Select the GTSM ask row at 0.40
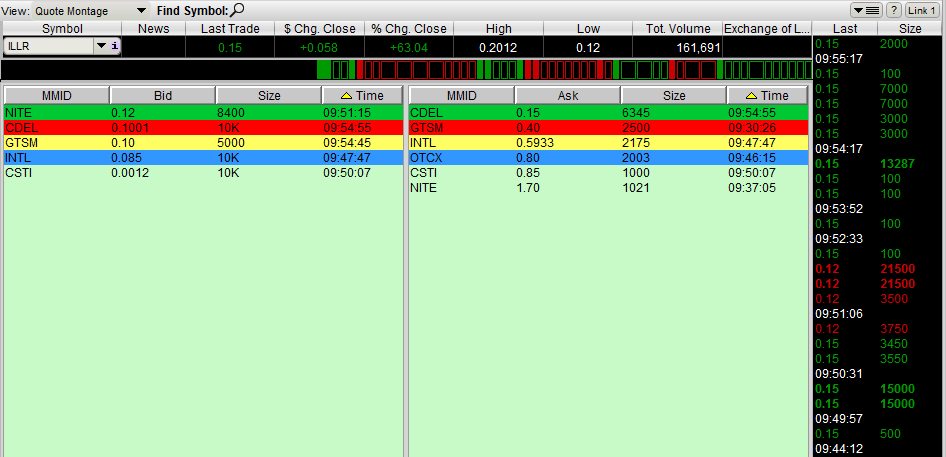Screen dimensions: 946x457 tap(608, 127)
